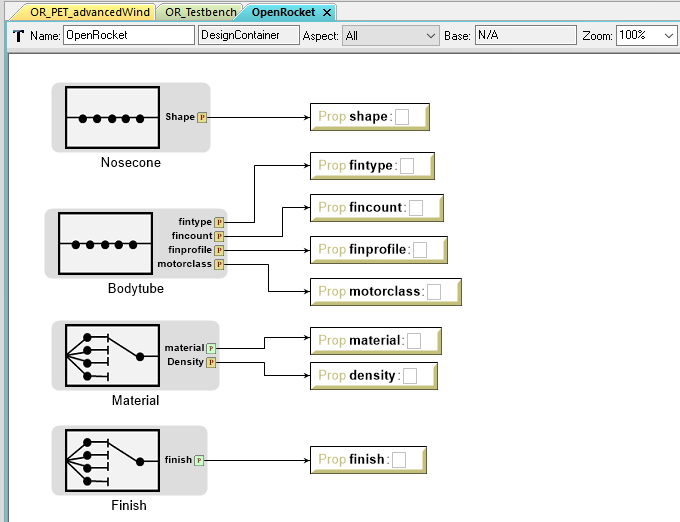This screenshot has height=522, width=680.
Task: Select the Material alternative container icon
Action: click(x=112, y=356)
